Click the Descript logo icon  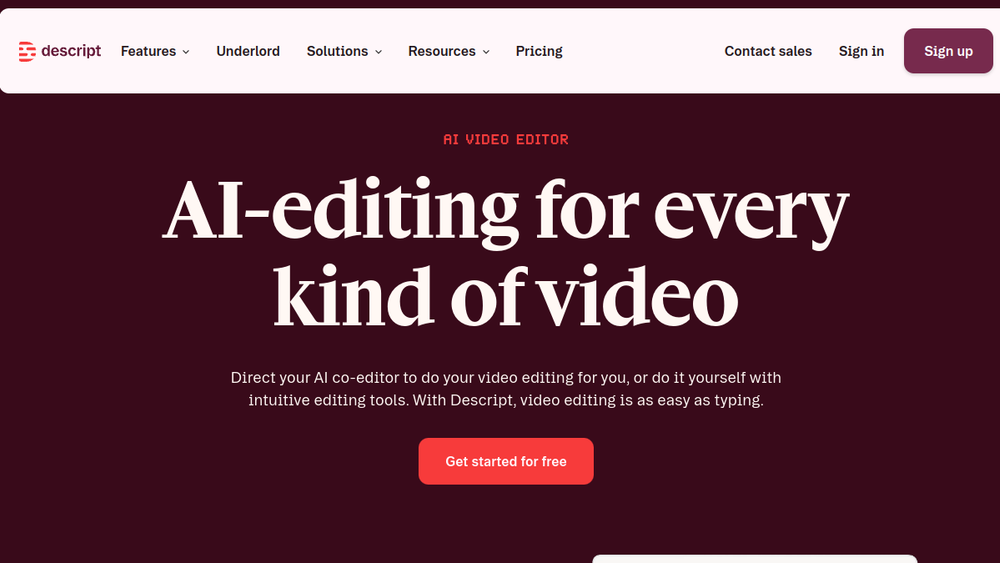coord(27,51)
